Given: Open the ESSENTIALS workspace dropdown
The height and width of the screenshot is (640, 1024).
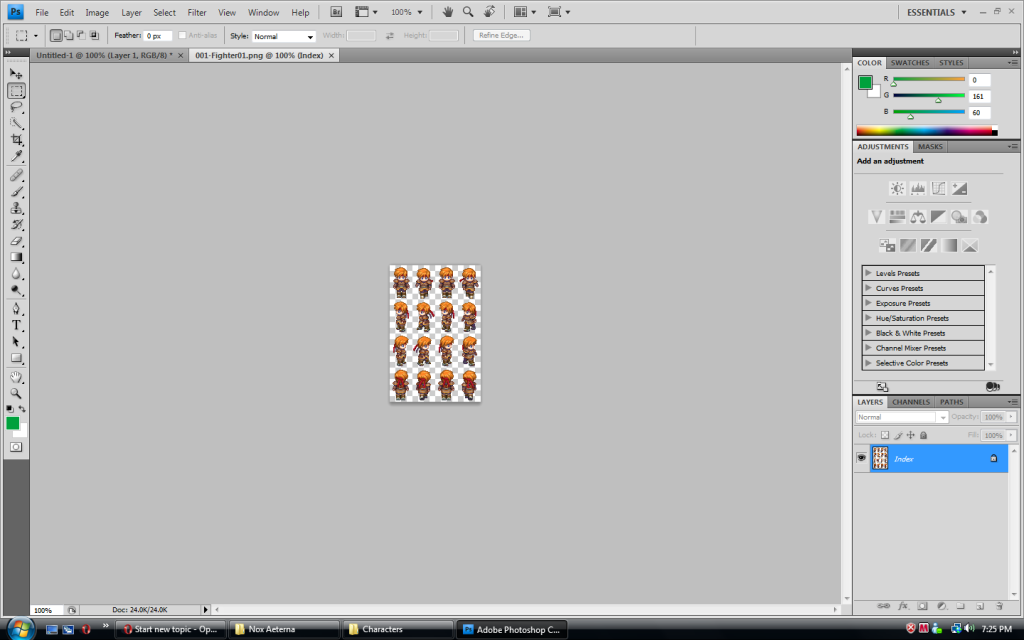Looking at the screenshot, I should pyautogui.click(x=936, y=12).
